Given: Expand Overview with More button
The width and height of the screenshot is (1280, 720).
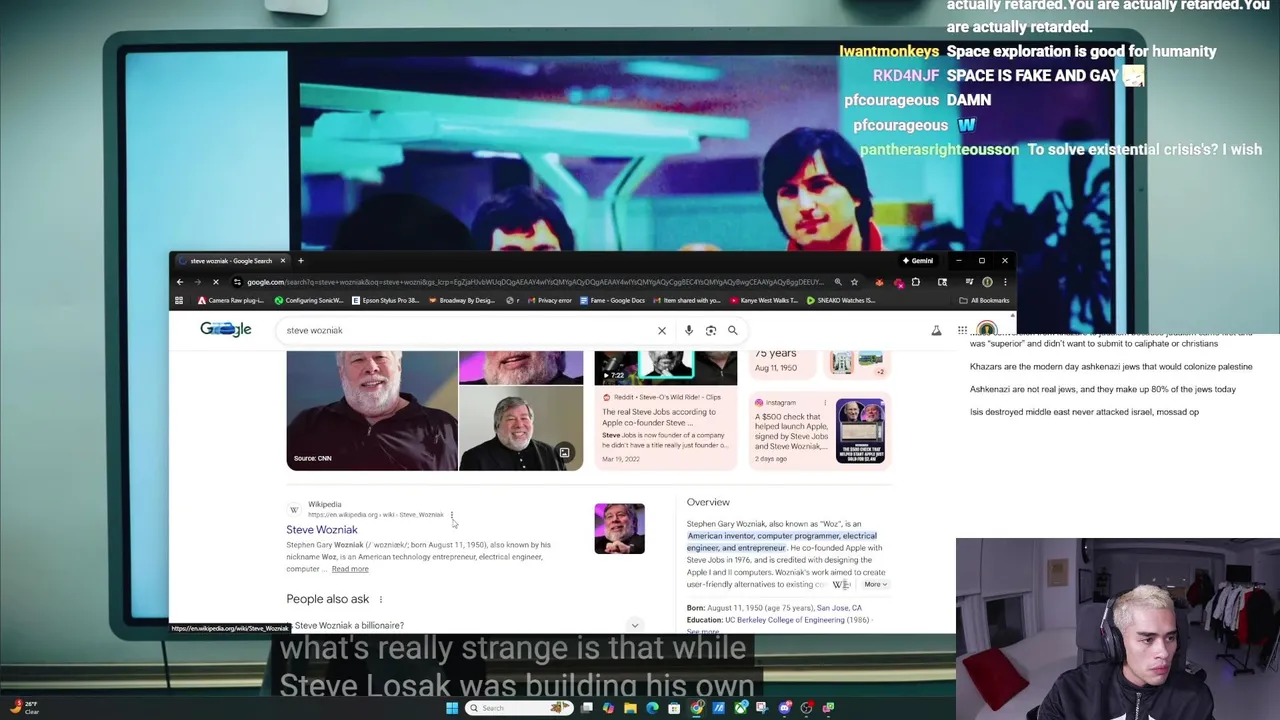Looking at the screenshot, I should [x=875, y=584].
